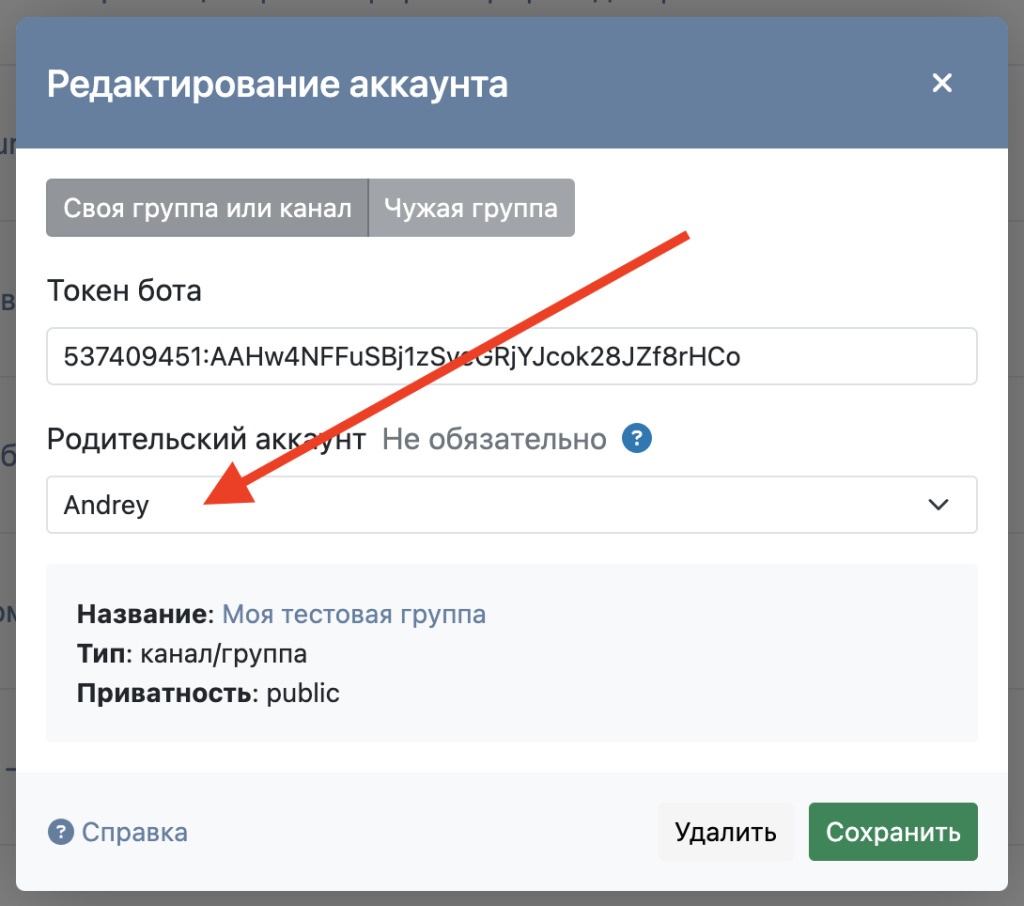
Task: Click the Не обязательно hint text
Action: coord(494,439)
